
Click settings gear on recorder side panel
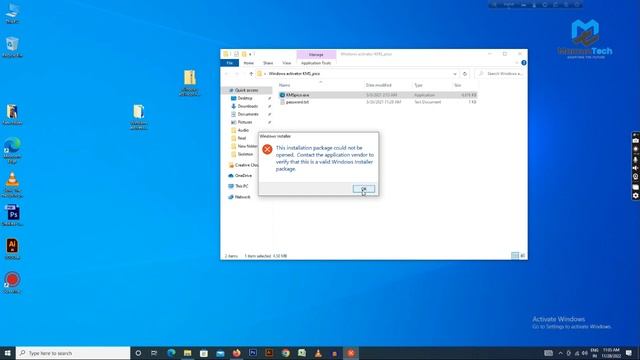(636, 196)
